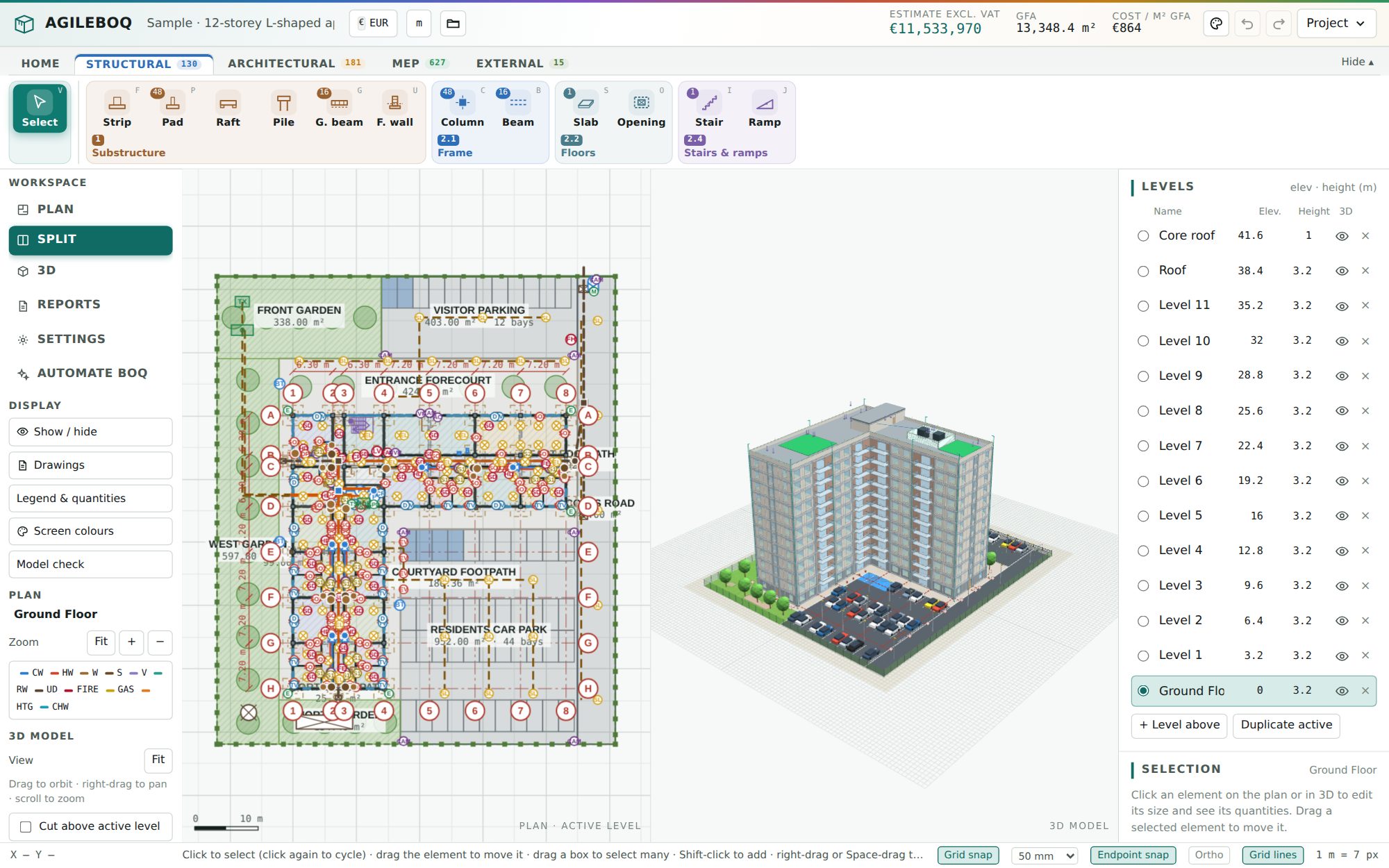Collapse the ribbon with Hide

1357,62
